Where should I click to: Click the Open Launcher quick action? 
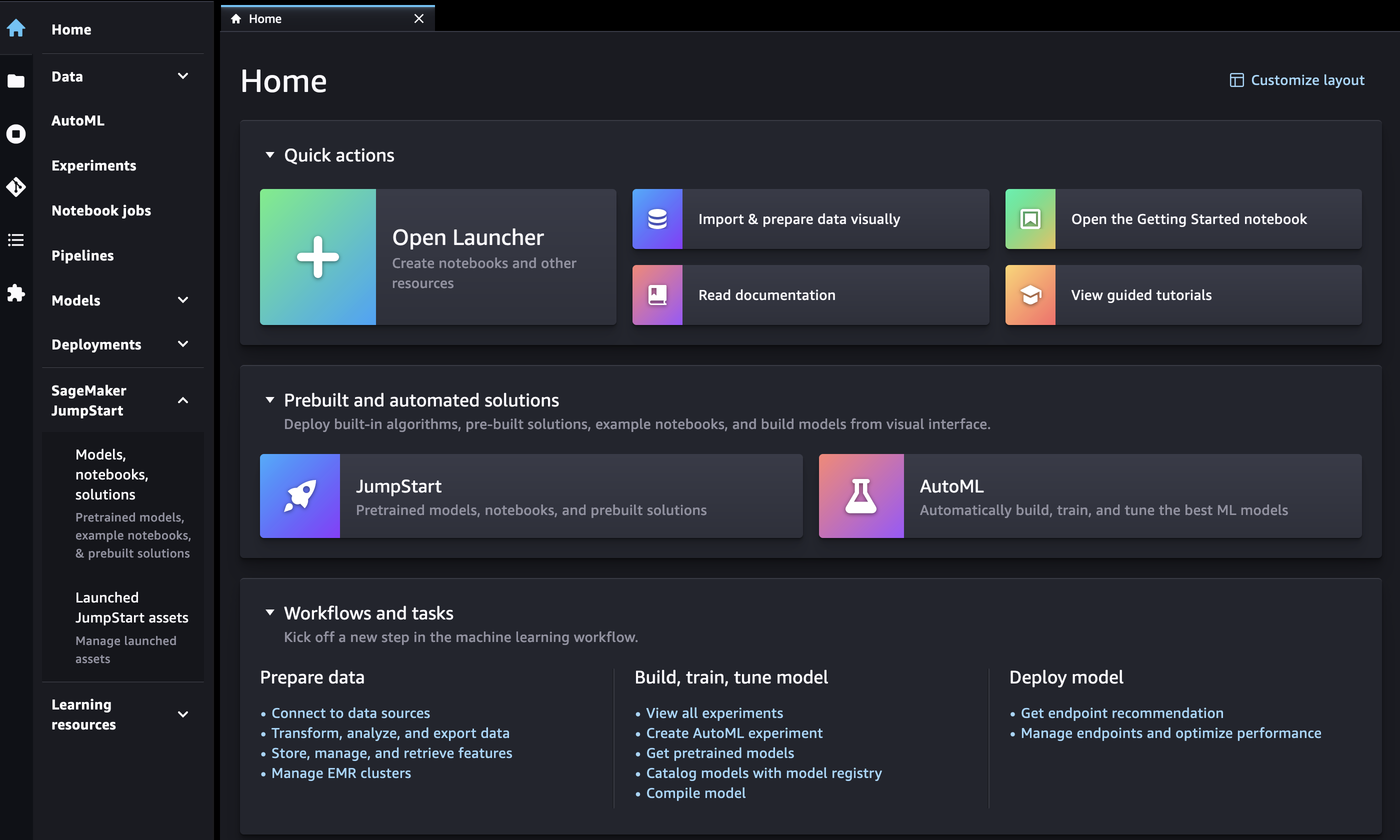tap(437, 256)
